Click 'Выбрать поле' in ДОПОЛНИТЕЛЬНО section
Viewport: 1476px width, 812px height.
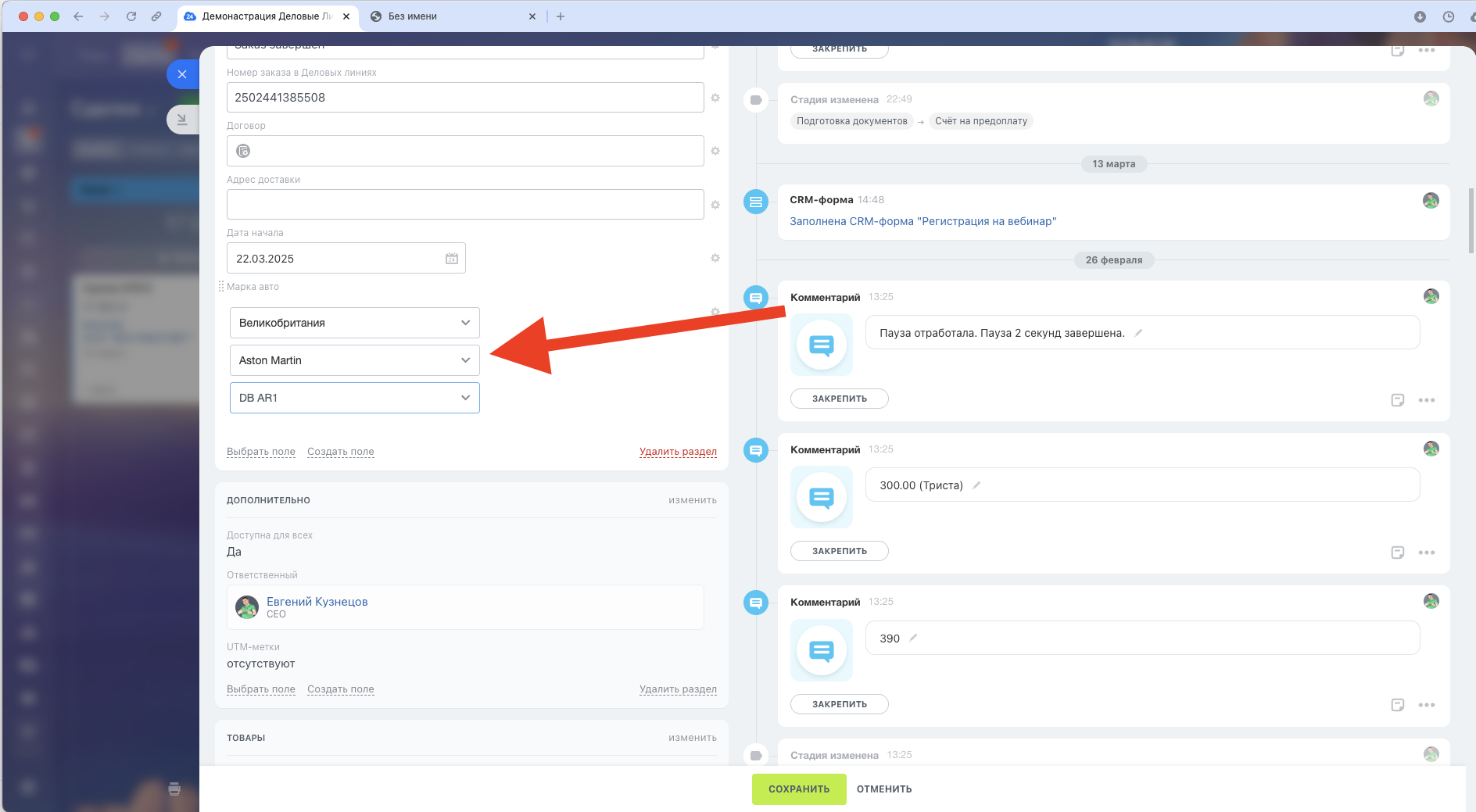coord(261,689)
